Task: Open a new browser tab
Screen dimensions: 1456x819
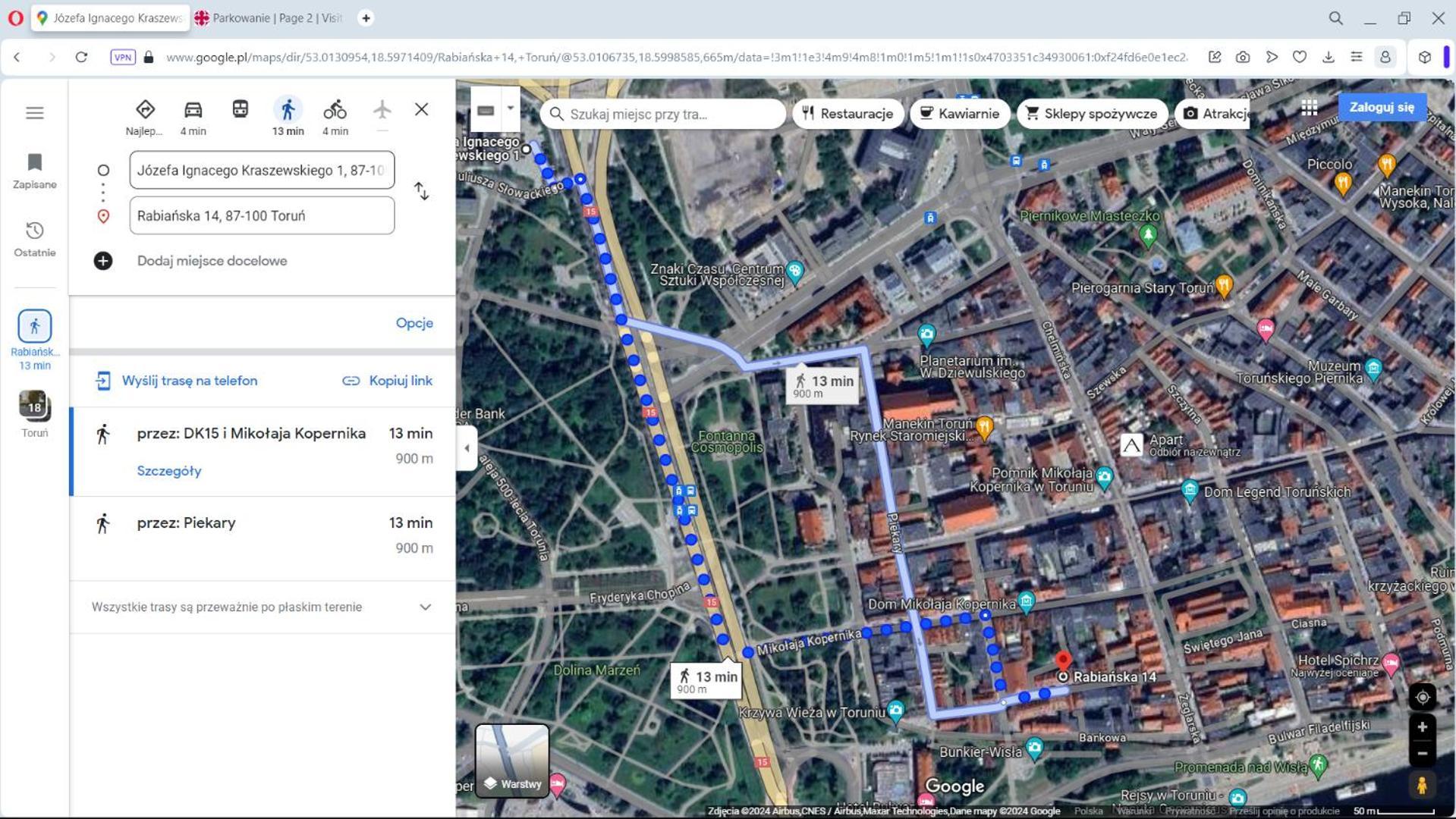Action: [x=366, y=18]
